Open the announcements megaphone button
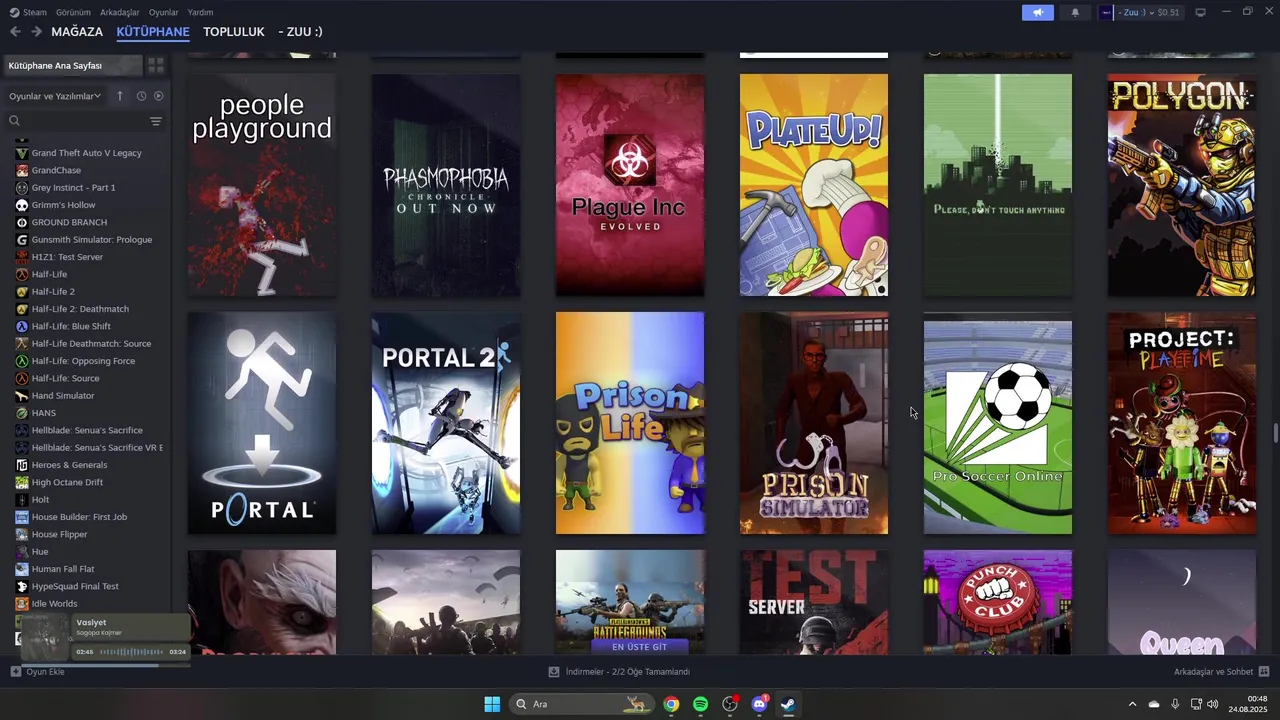Image resolution: width=1280 pixels, height=720 pixels. tap(1037, 12)
